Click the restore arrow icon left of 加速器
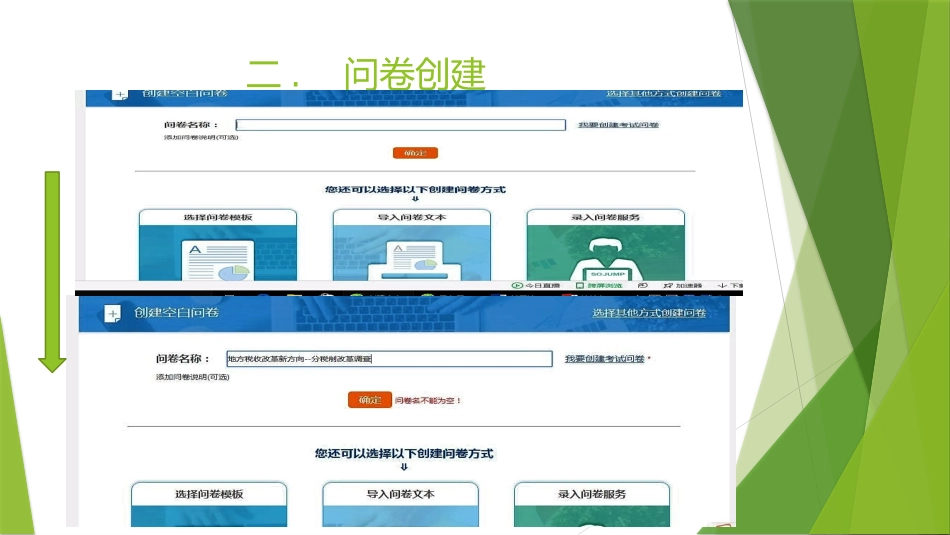The width and height of the screenshot is (950, 535). pos(643,285)
